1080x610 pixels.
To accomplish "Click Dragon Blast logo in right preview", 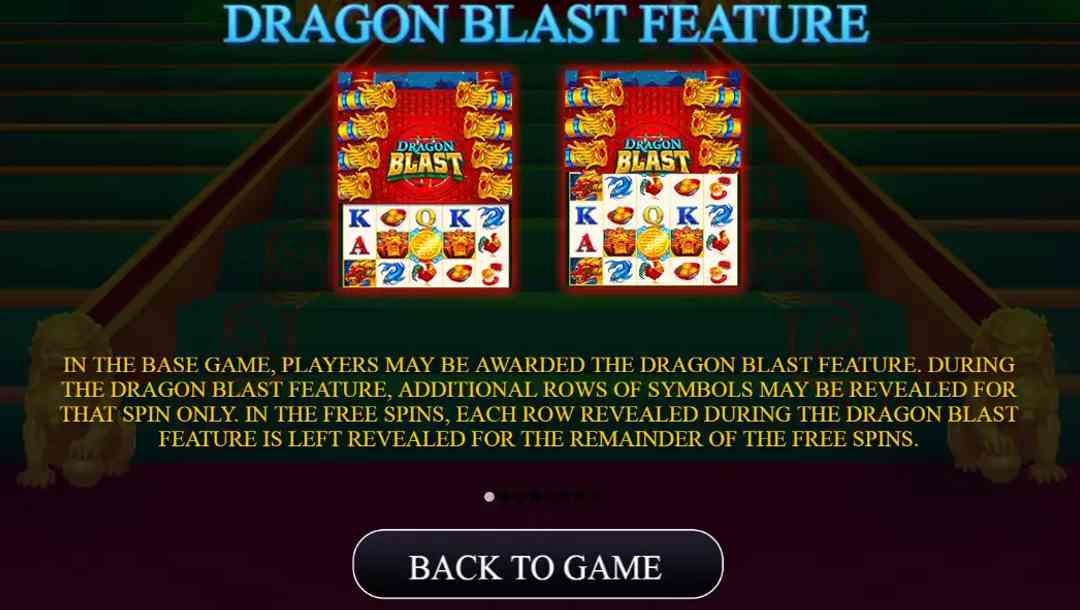I will coord(652,155).
